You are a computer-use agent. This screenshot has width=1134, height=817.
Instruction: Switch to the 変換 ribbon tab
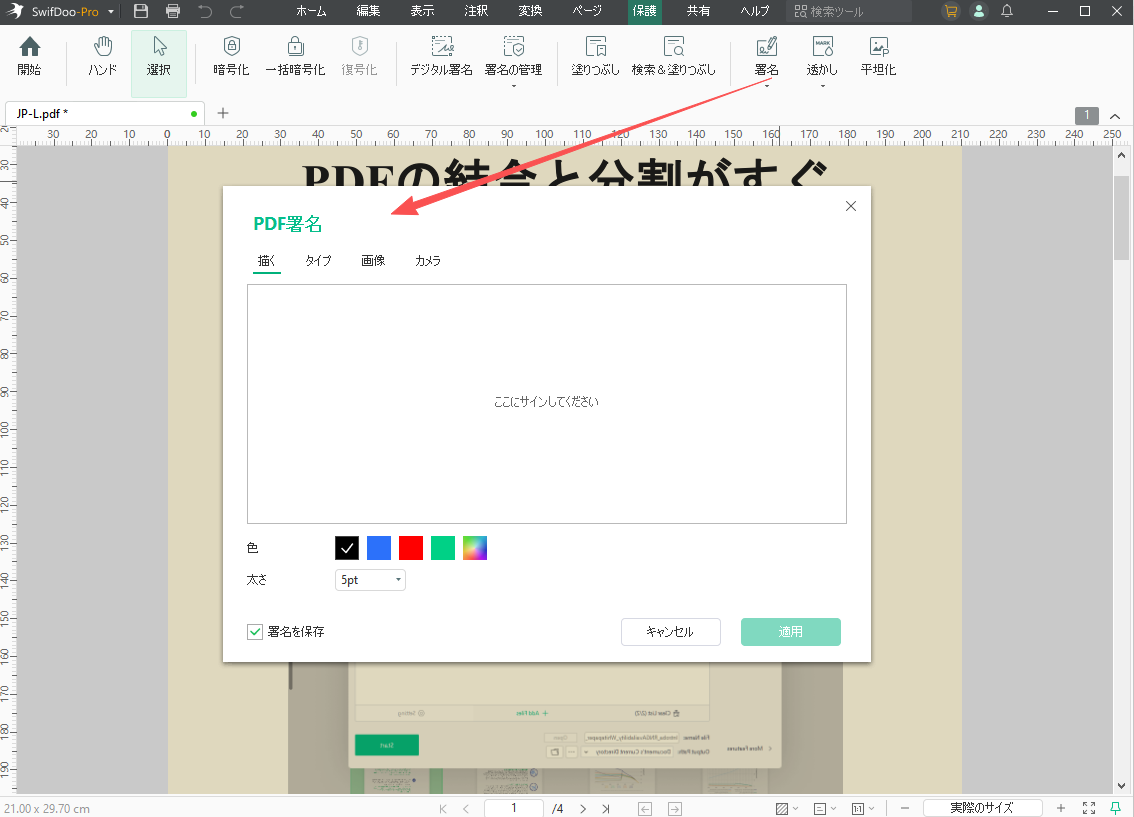coord(529,11)
